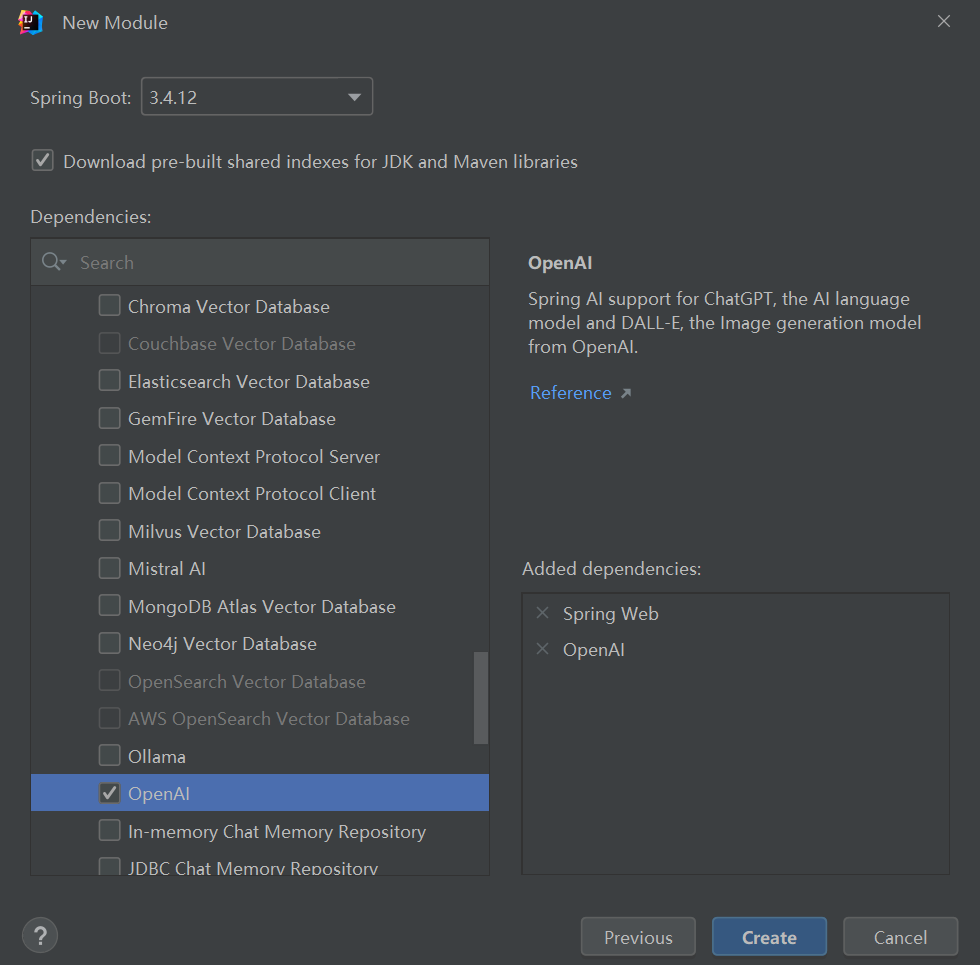The width and height of the screenshot is (980, 965).
Task: Check the Mistral AI dependency
Action: click(x=110, y=568)
